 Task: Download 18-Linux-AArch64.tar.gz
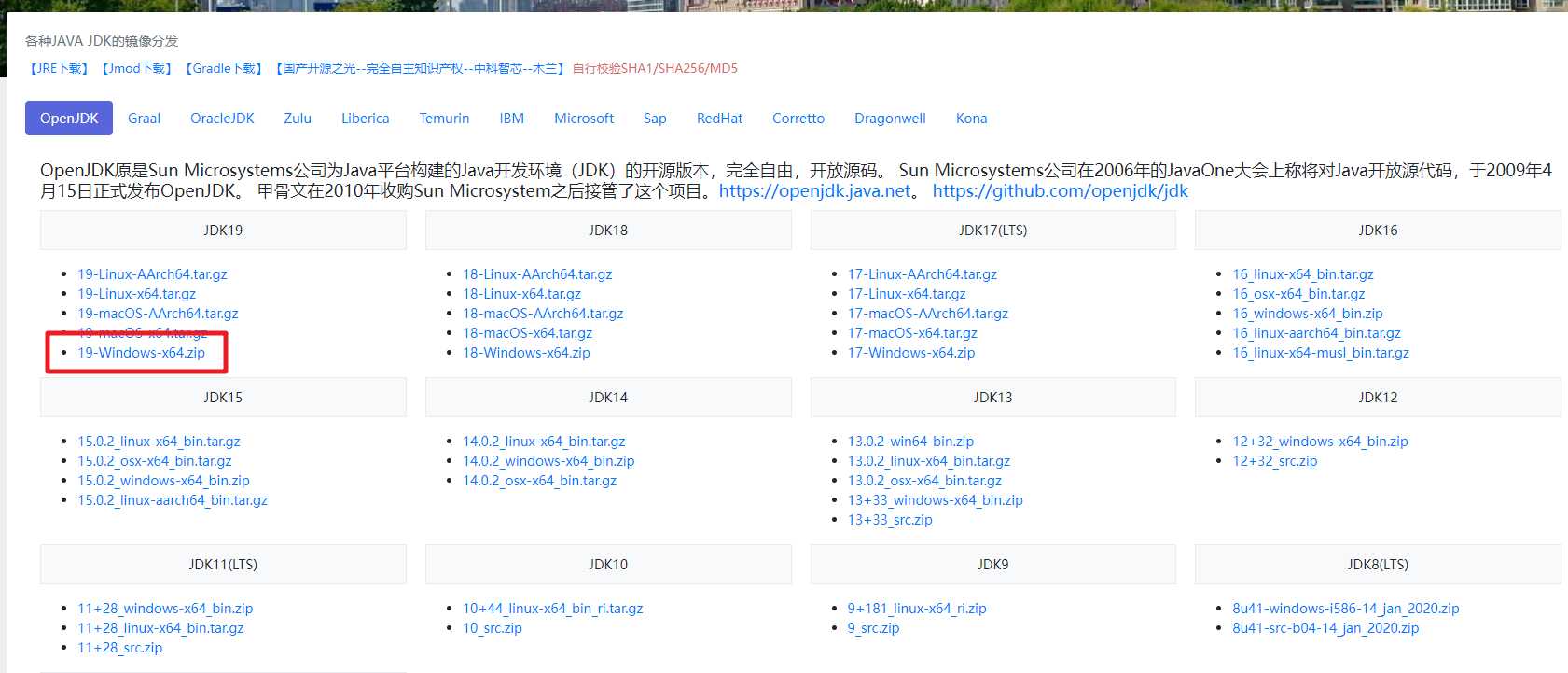point(537,274)
